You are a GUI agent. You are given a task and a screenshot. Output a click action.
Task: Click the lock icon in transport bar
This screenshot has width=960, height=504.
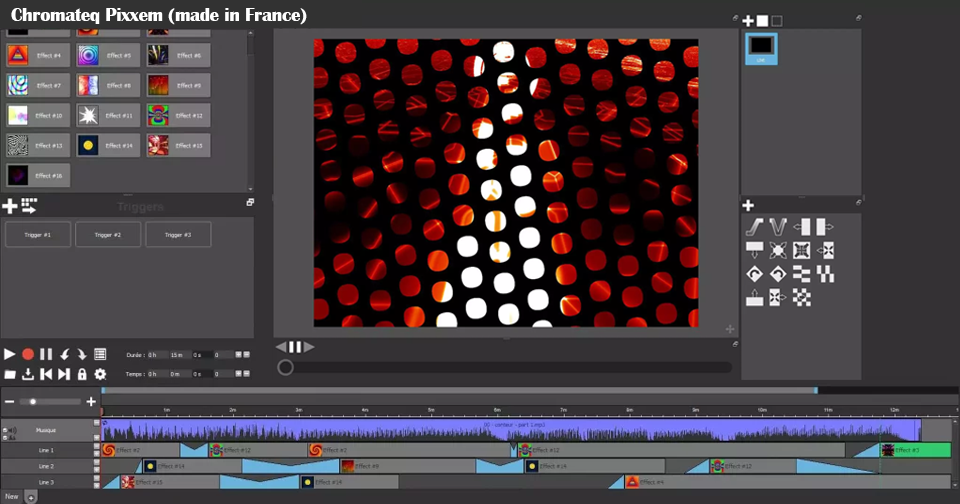pos(82,374)
